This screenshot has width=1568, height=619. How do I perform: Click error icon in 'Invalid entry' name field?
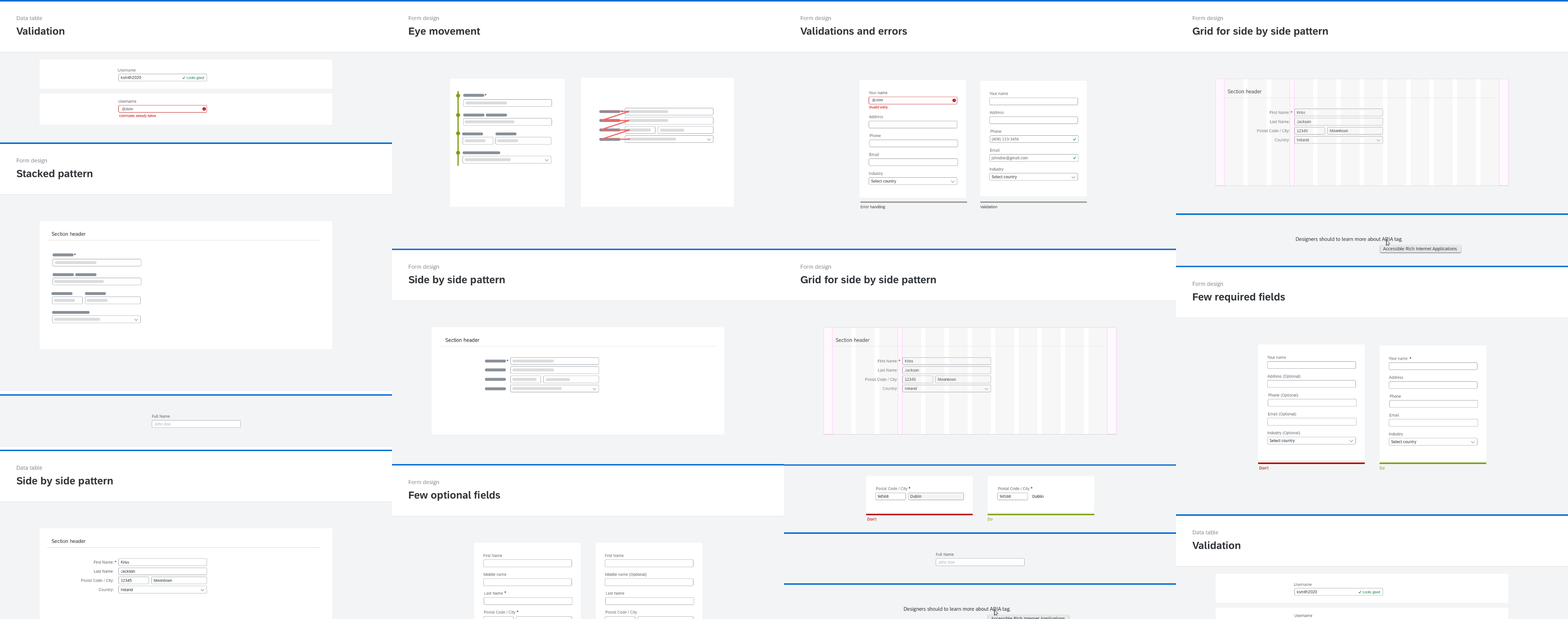(954, 100)
